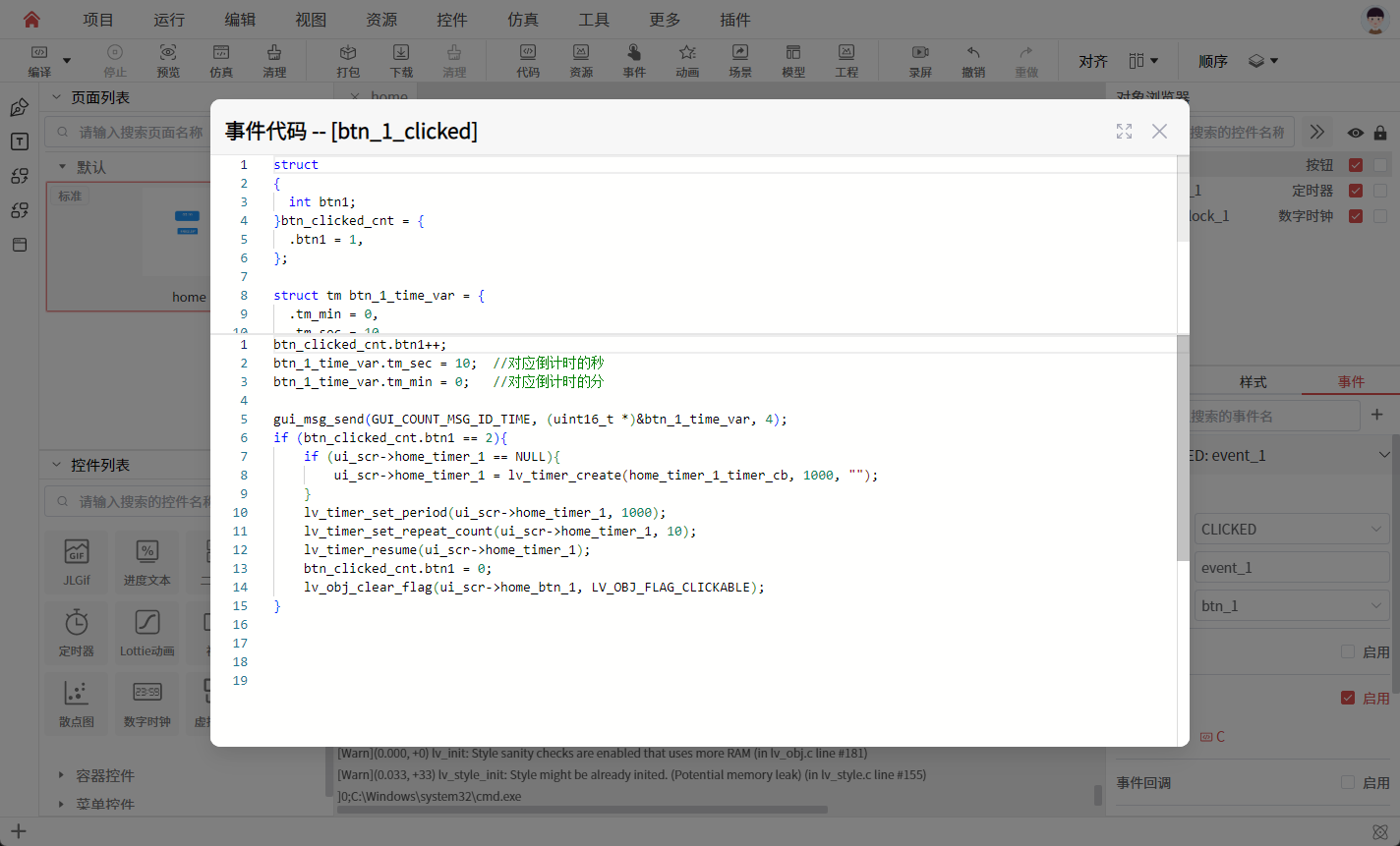Click the 预览 preview toolbar icon
The height and width of the screenshot is (846, 1400).
pos(168,61)
